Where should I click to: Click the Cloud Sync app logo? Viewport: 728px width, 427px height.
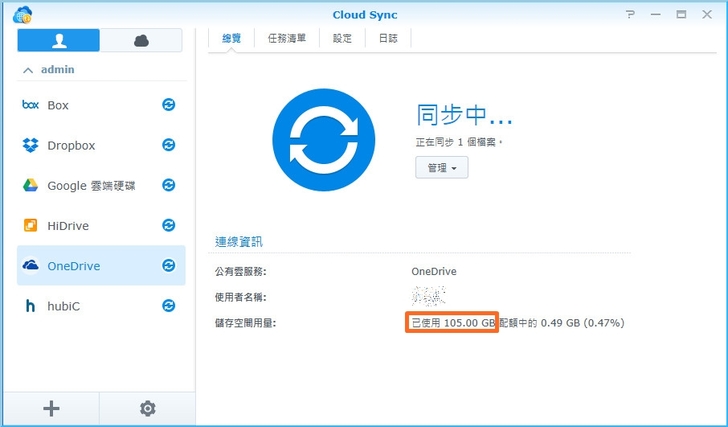point(22,14)
